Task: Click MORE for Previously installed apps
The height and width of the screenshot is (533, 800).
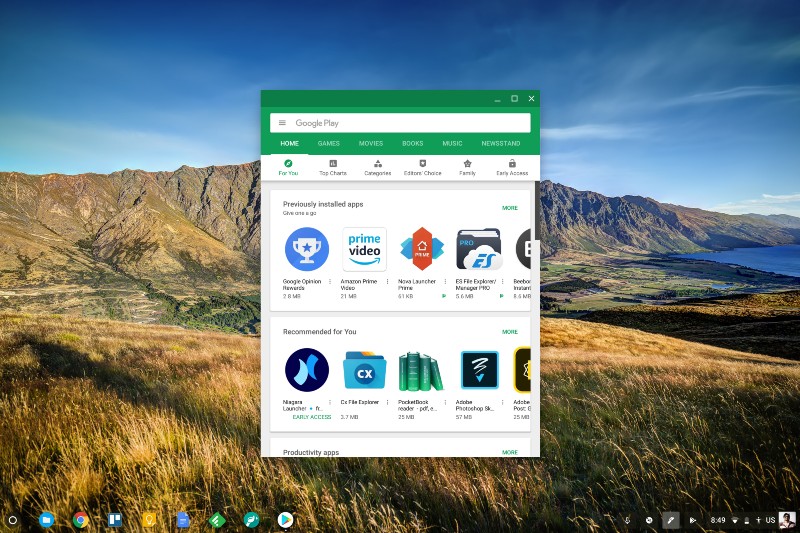Action: coord(510,208)
